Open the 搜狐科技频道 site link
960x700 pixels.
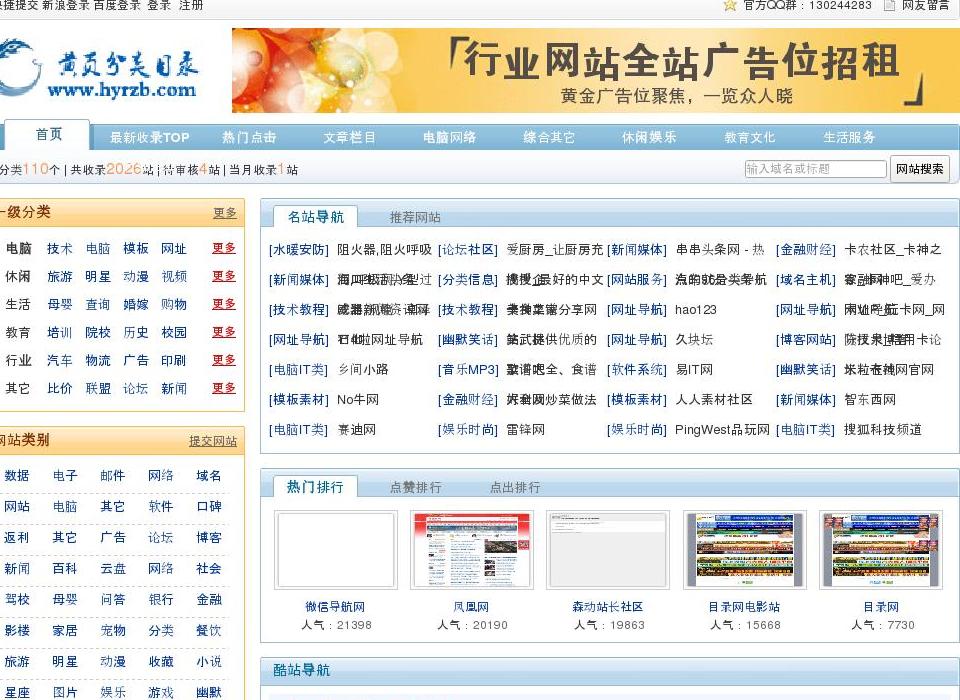point(883,430)
